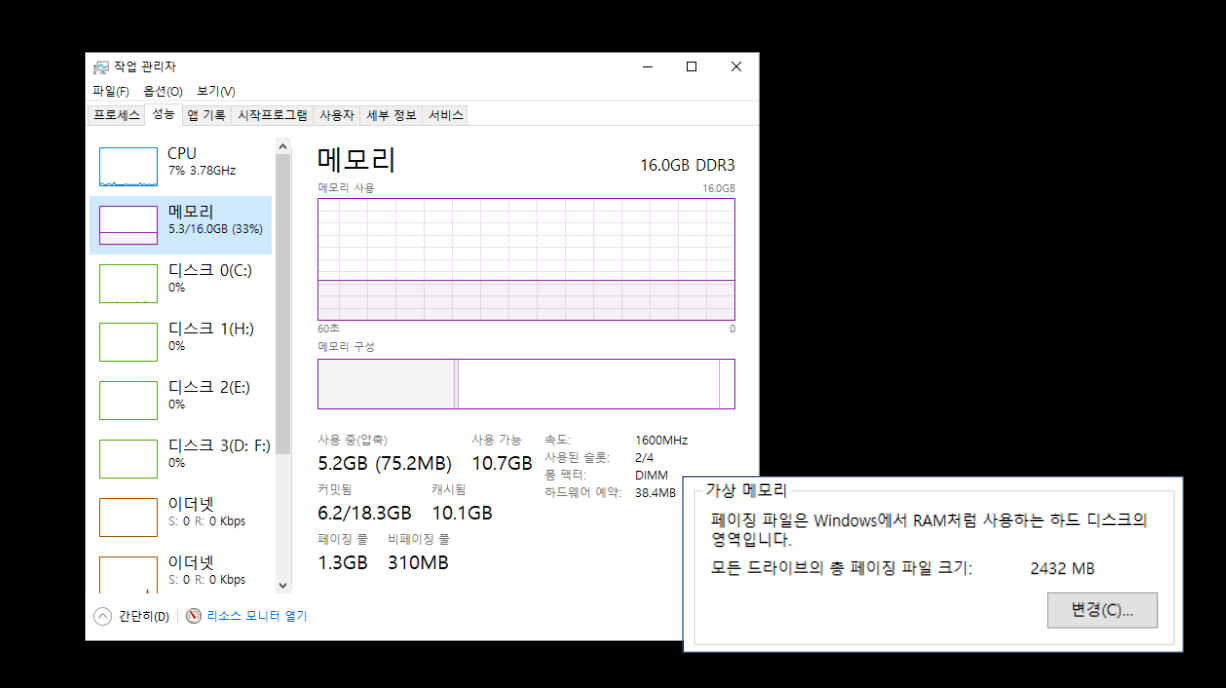Click the 2/4 slots used value

click(x=644, y=458)
